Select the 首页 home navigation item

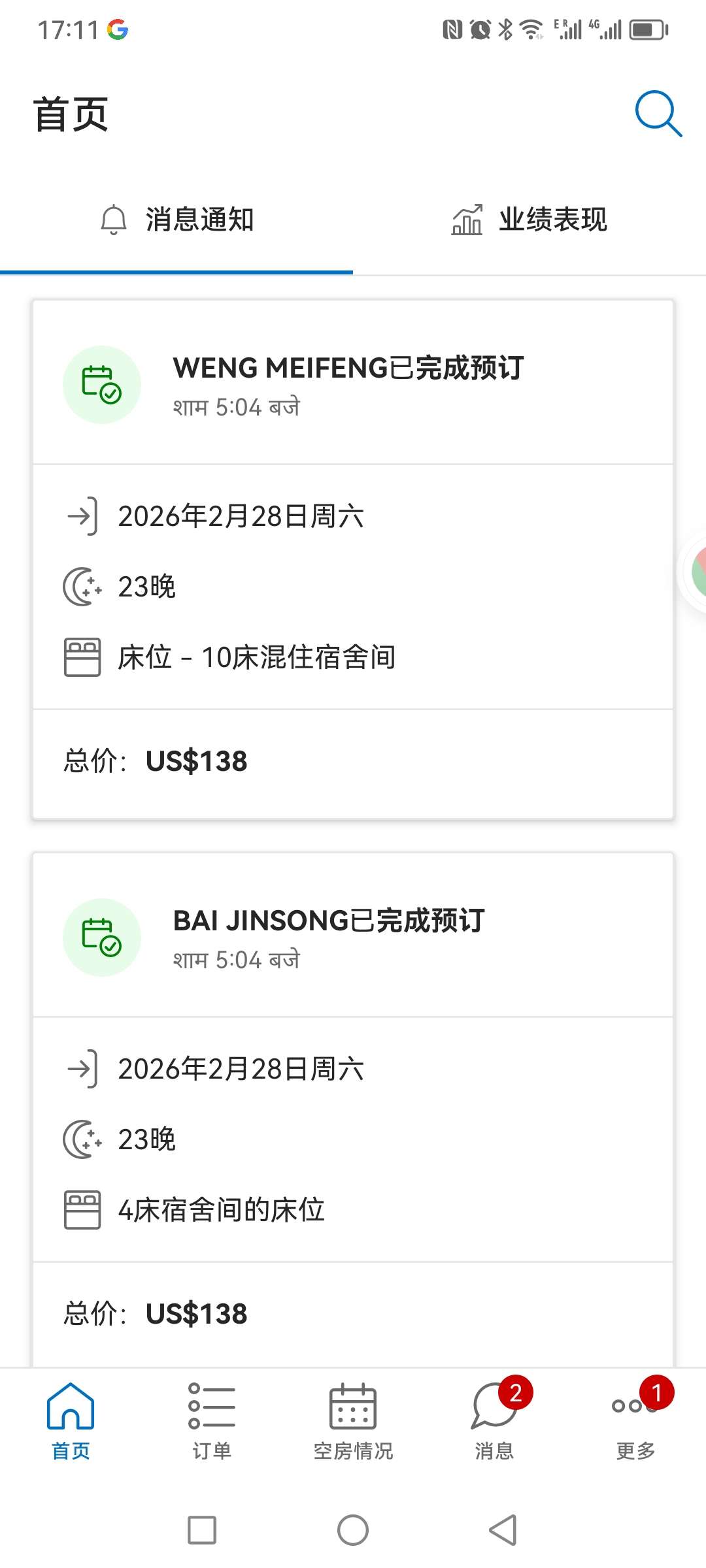click(71, 1422)
